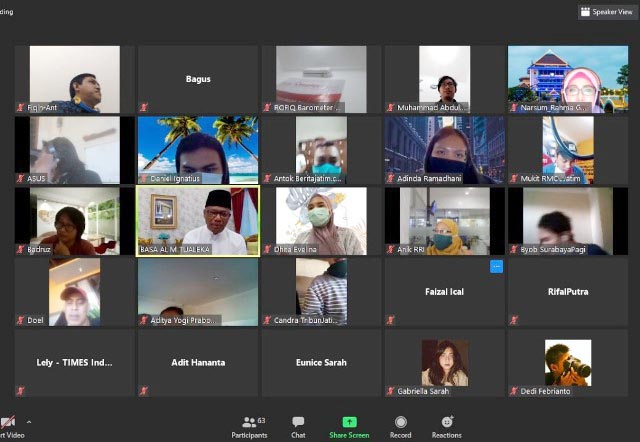Open more options on Faizal Ical tile
640x442 pixels.
point(496,266)
